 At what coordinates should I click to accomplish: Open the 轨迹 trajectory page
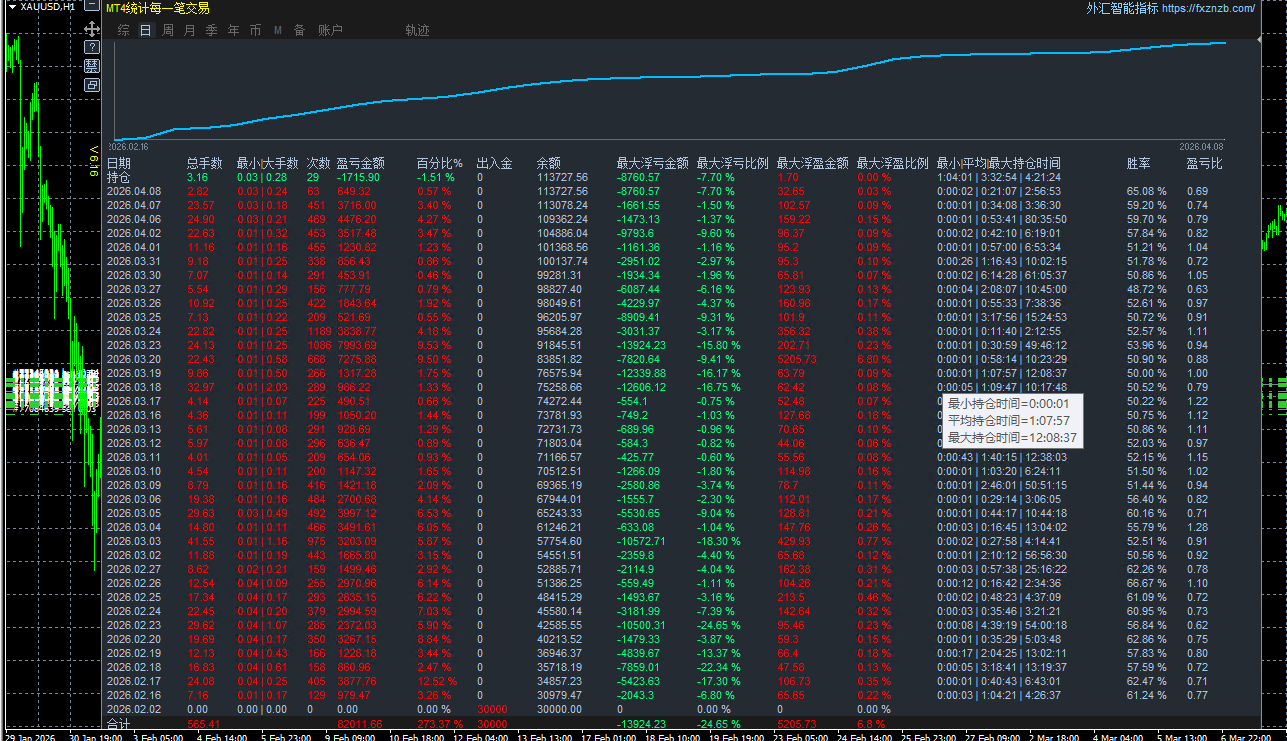(416, 29)
